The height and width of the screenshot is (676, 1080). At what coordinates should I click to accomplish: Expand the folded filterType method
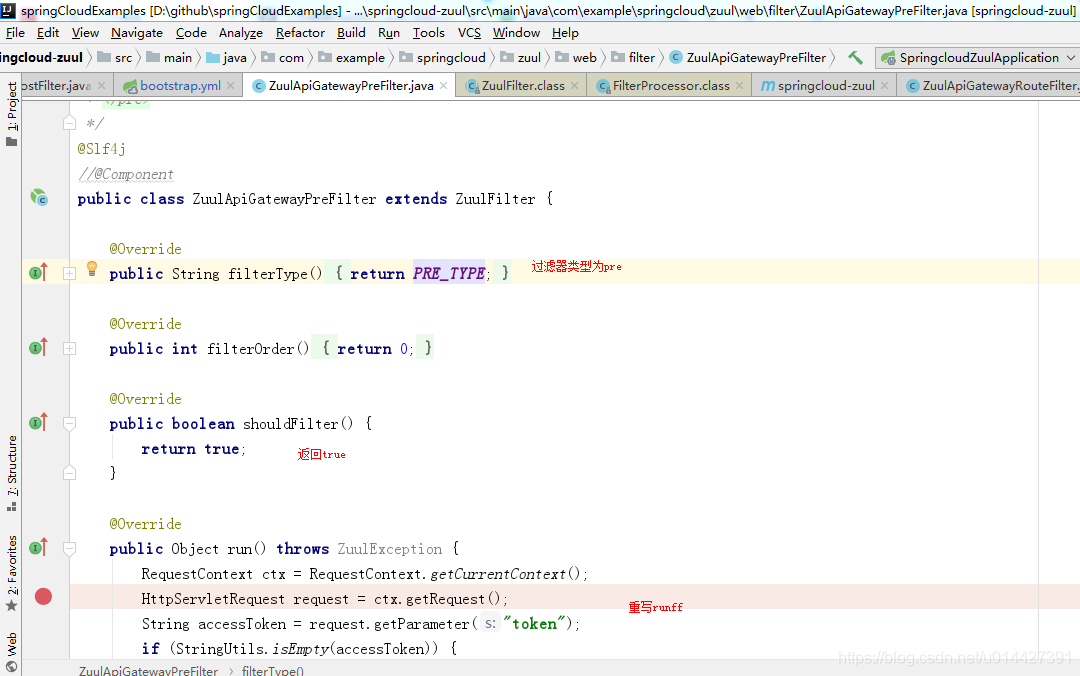(x=70, y=274)
